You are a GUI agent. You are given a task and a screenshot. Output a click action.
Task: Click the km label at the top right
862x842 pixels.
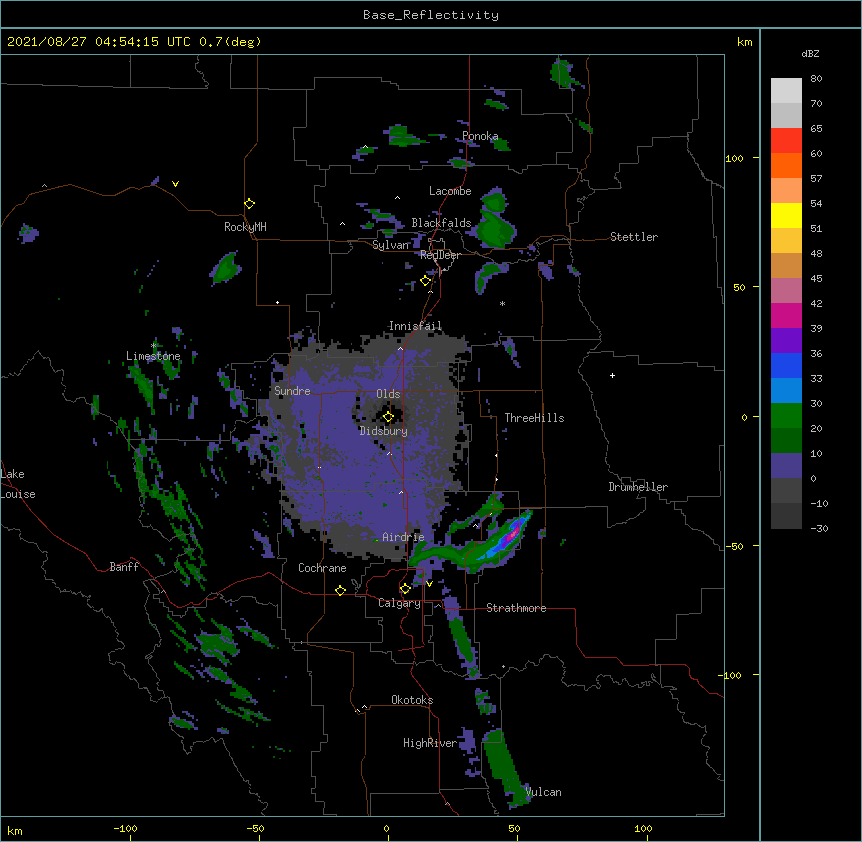click(745, 42)
